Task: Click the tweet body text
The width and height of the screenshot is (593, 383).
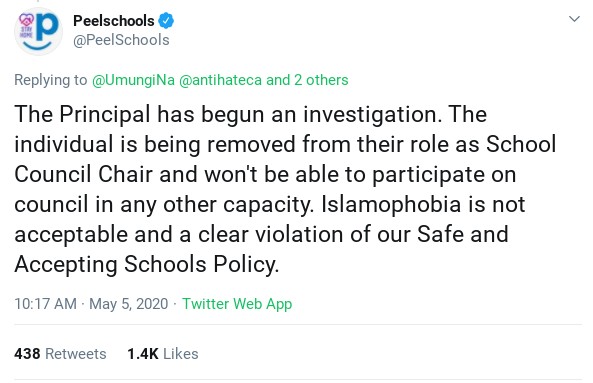Action: (285, 189)
